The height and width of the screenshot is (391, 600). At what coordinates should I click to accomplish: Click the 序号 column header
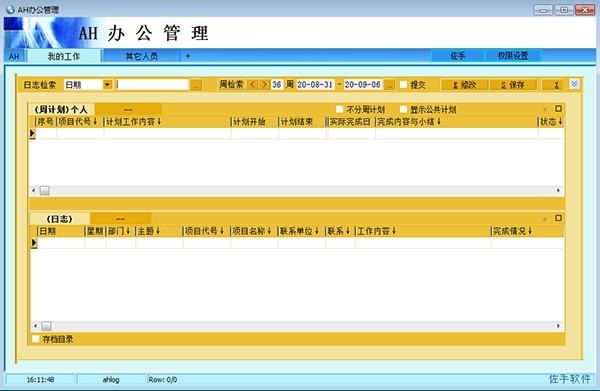coord(46,122)
